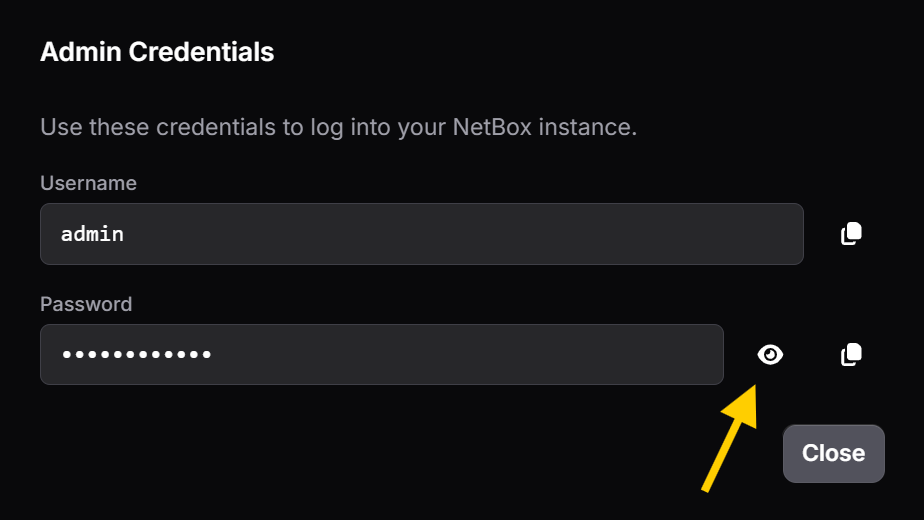Click the masked dots in Password box

click(x=136, y=354)
